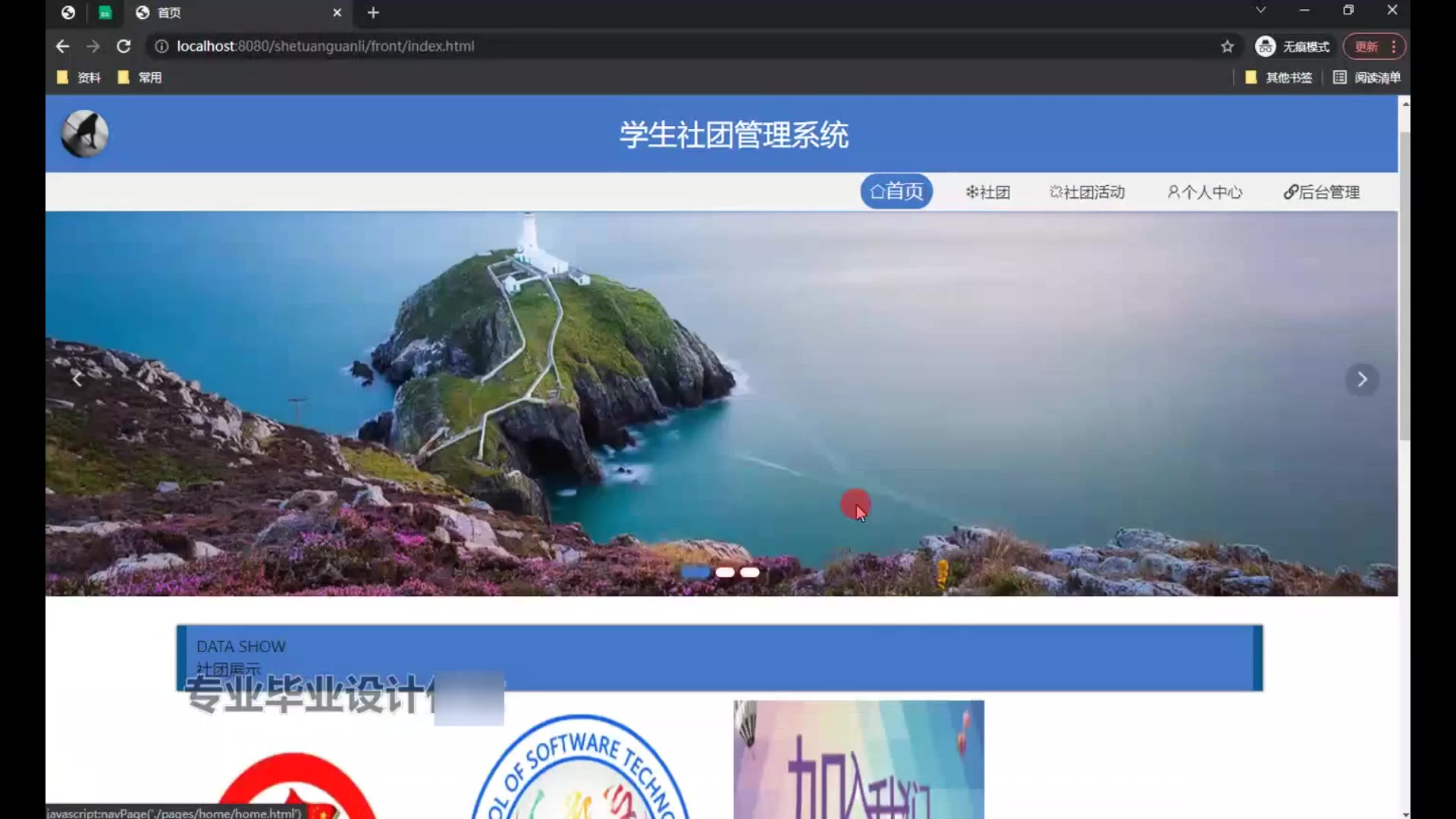Open the 社团活动 navigation tab

(1087, 192)
